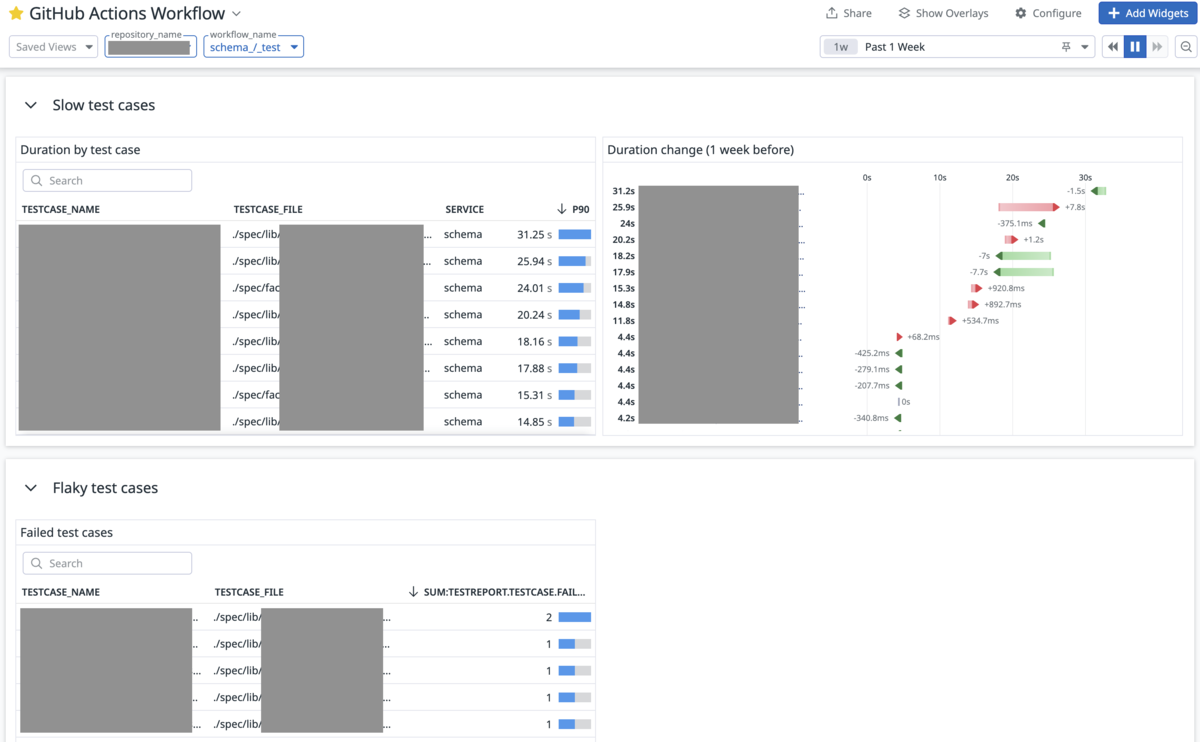The width and height of the screenshot is (1200, 742).
Task: Click the +534.7ms change marker
Action: pos(953,321)
